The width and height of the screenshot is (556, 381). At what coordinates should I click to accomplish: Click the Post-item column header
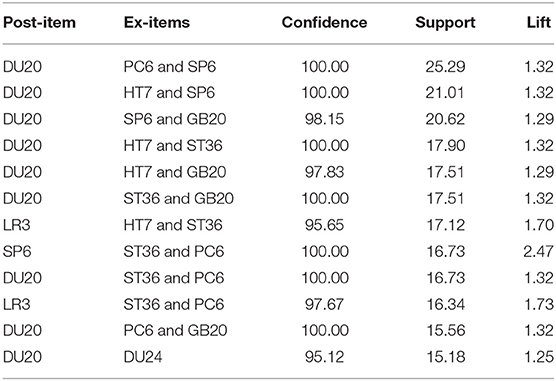coord(39,23)
